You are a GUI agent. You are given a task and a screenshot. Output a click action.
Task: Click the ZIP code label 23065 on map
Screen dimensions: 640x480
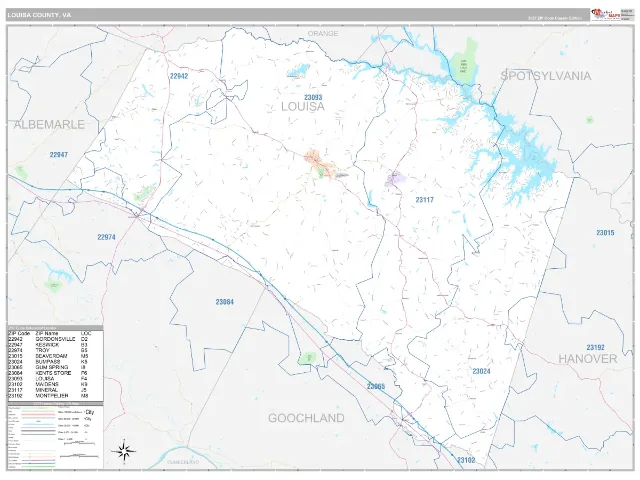click(x=376, y=386)
